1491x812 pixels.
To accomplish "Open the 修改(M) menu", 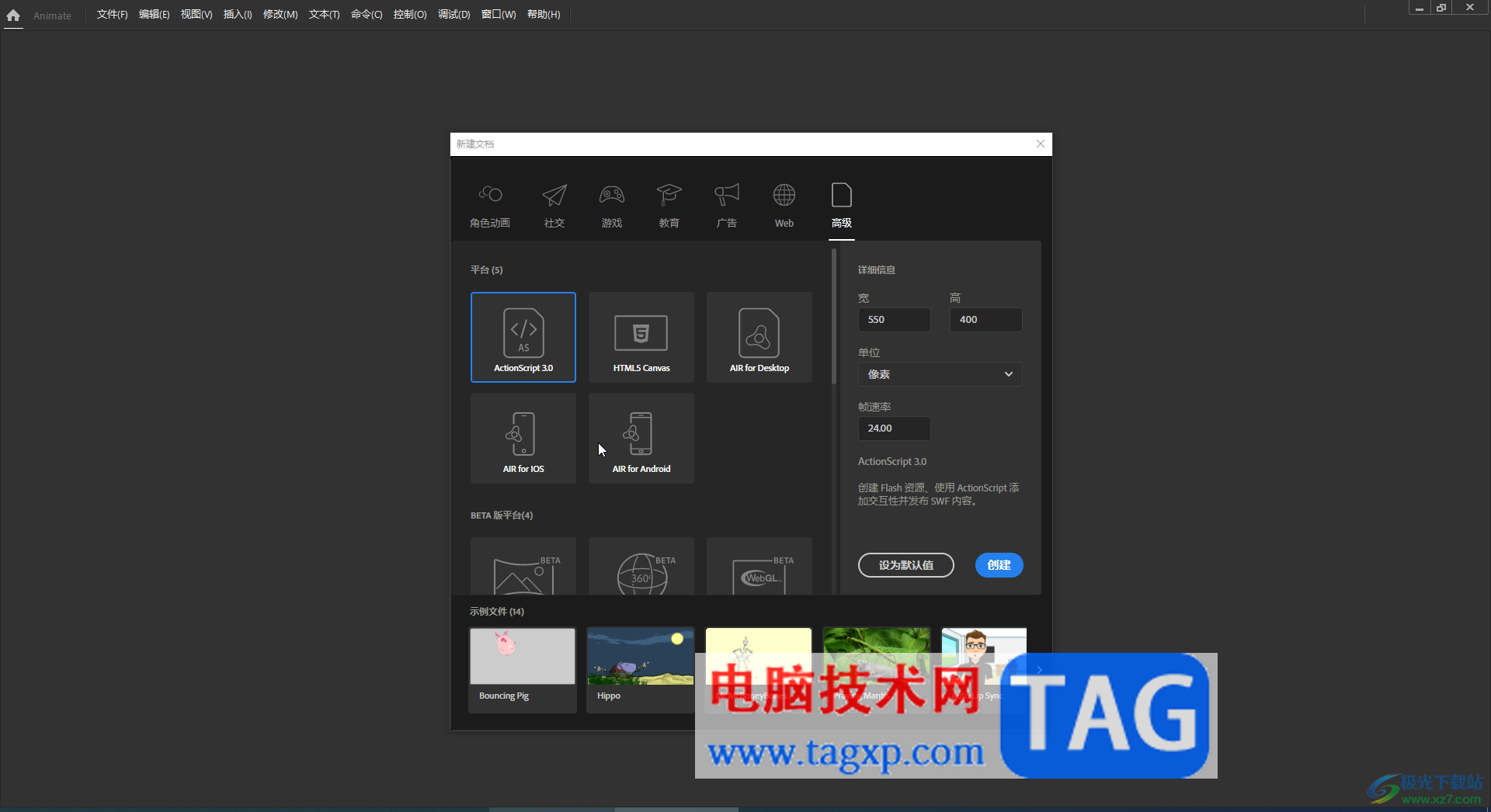I will (280, 15).
